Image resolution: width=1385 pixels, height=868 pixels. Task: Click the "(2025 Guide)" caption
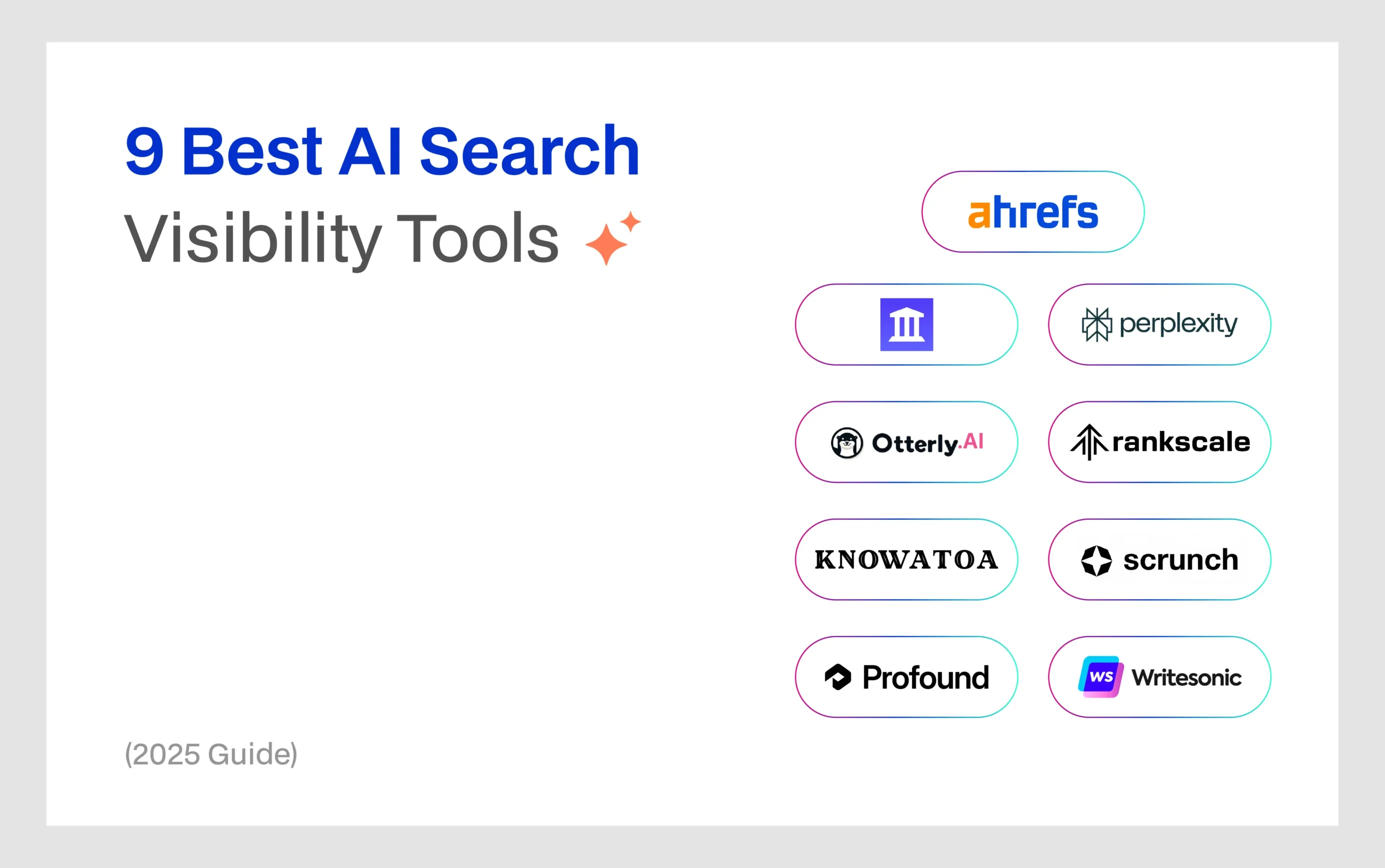coord(211,754)
